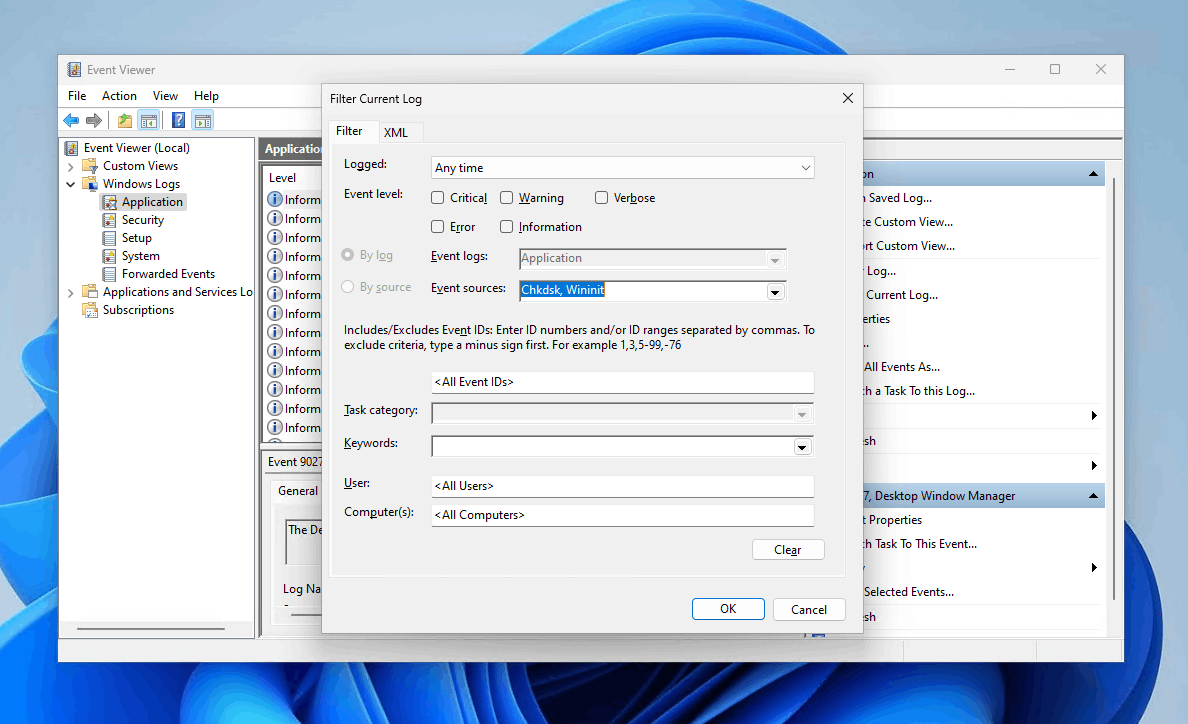Toggle Show/Hide Action Pane toolbar icon
1188x724 pixels.
(203, 121)
